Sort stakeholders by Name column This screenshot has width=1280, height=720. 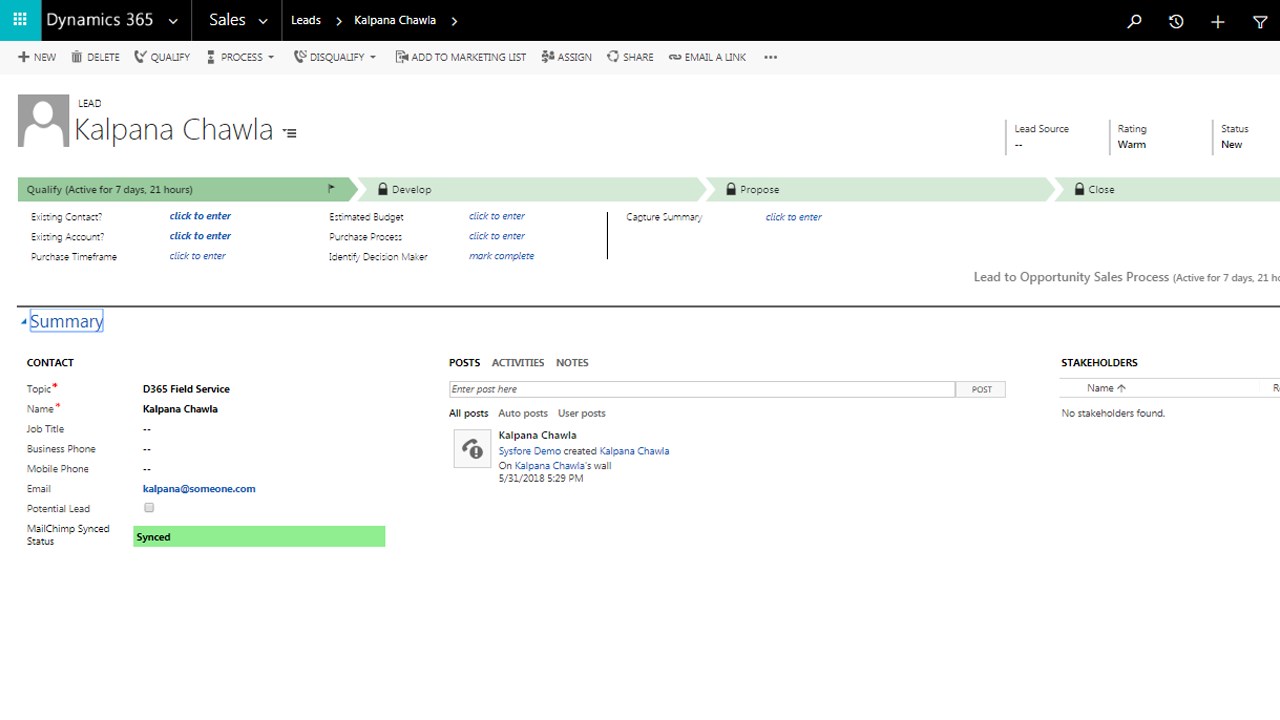click(x=1106, y=388)
